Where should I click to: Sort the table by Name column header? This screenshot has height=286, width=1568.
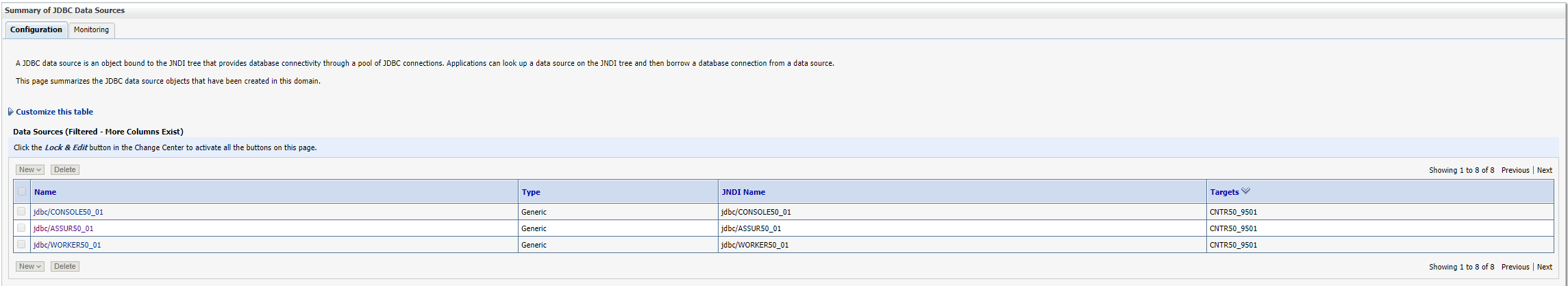point(45,193)
